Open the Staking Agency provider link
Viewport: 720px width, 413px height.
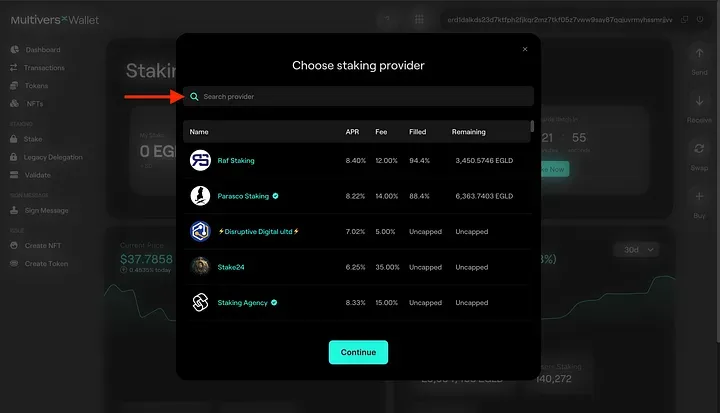click(x=242, y=302)
